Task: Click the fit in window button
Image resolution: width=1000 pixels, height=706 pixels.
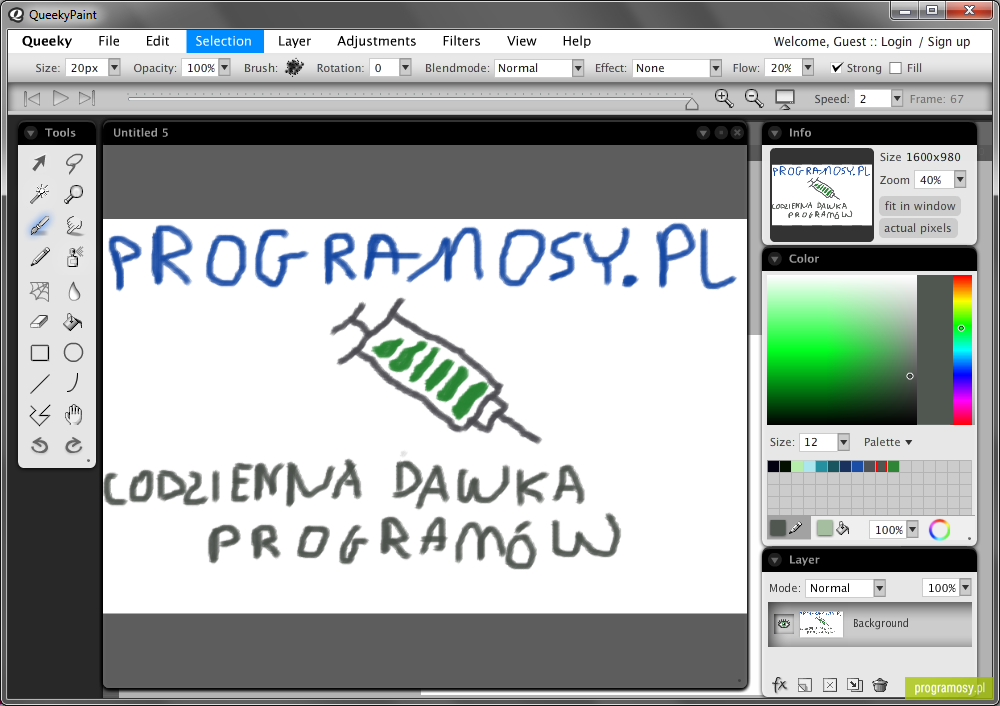Action: coord(920,206)
